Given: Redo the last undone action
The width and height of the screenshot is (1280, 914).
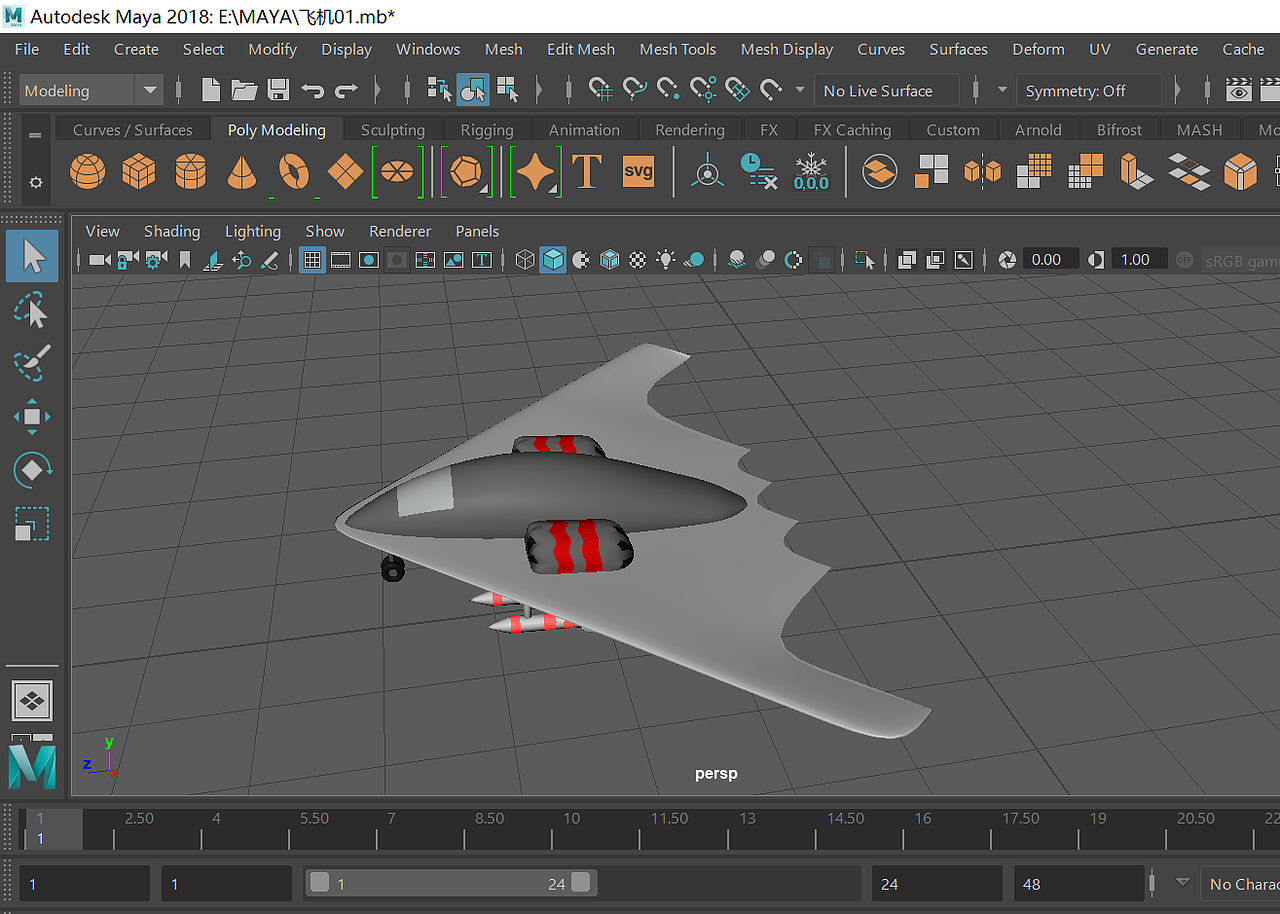Looking at the screenshot, I should [346, 91].
